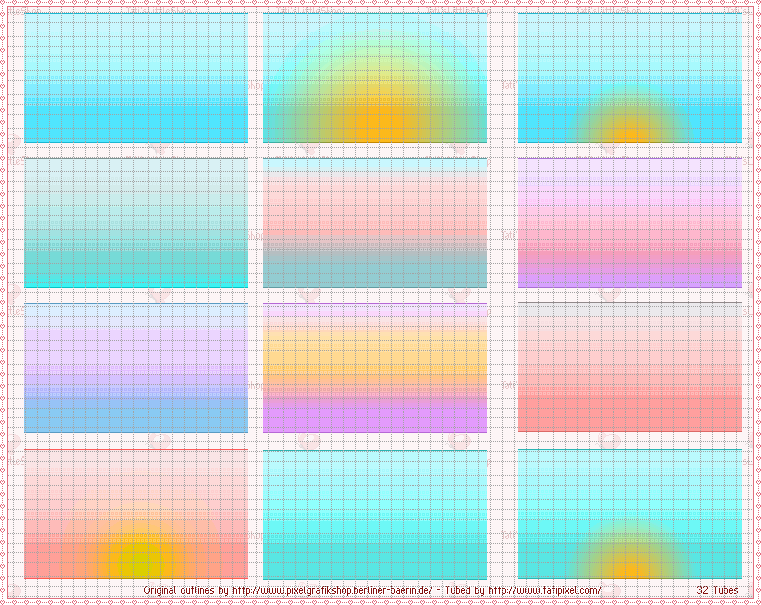Choose the small sunset on cyan thumbnail, top-right
Image resolution: width=761 pixels, height=605 pixels.
point(629,78)
